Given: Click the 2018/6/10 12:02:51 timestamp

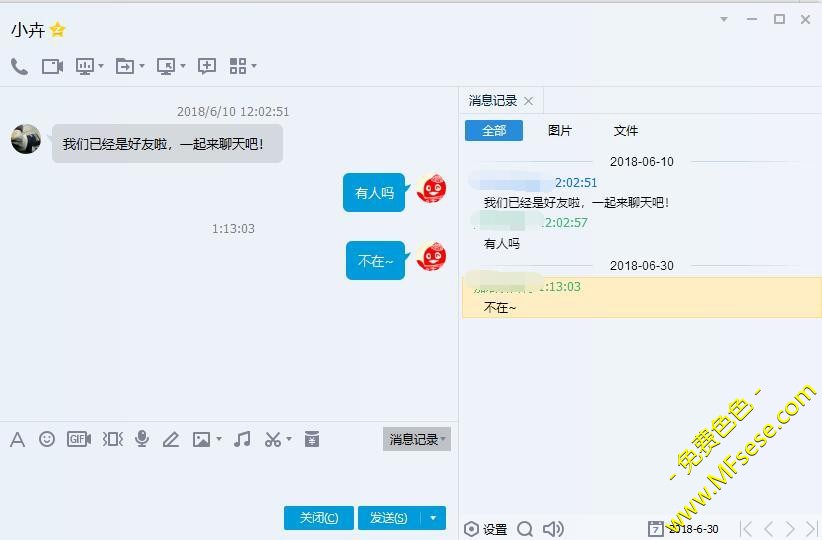Looking at the screenshot, I should pos(233,112).
